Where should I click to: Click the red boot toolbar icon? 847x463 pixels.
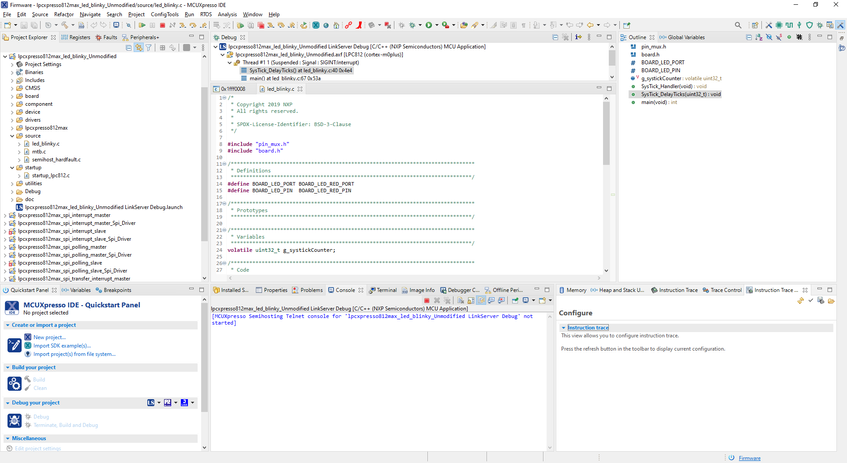click(x=359, y=25)
